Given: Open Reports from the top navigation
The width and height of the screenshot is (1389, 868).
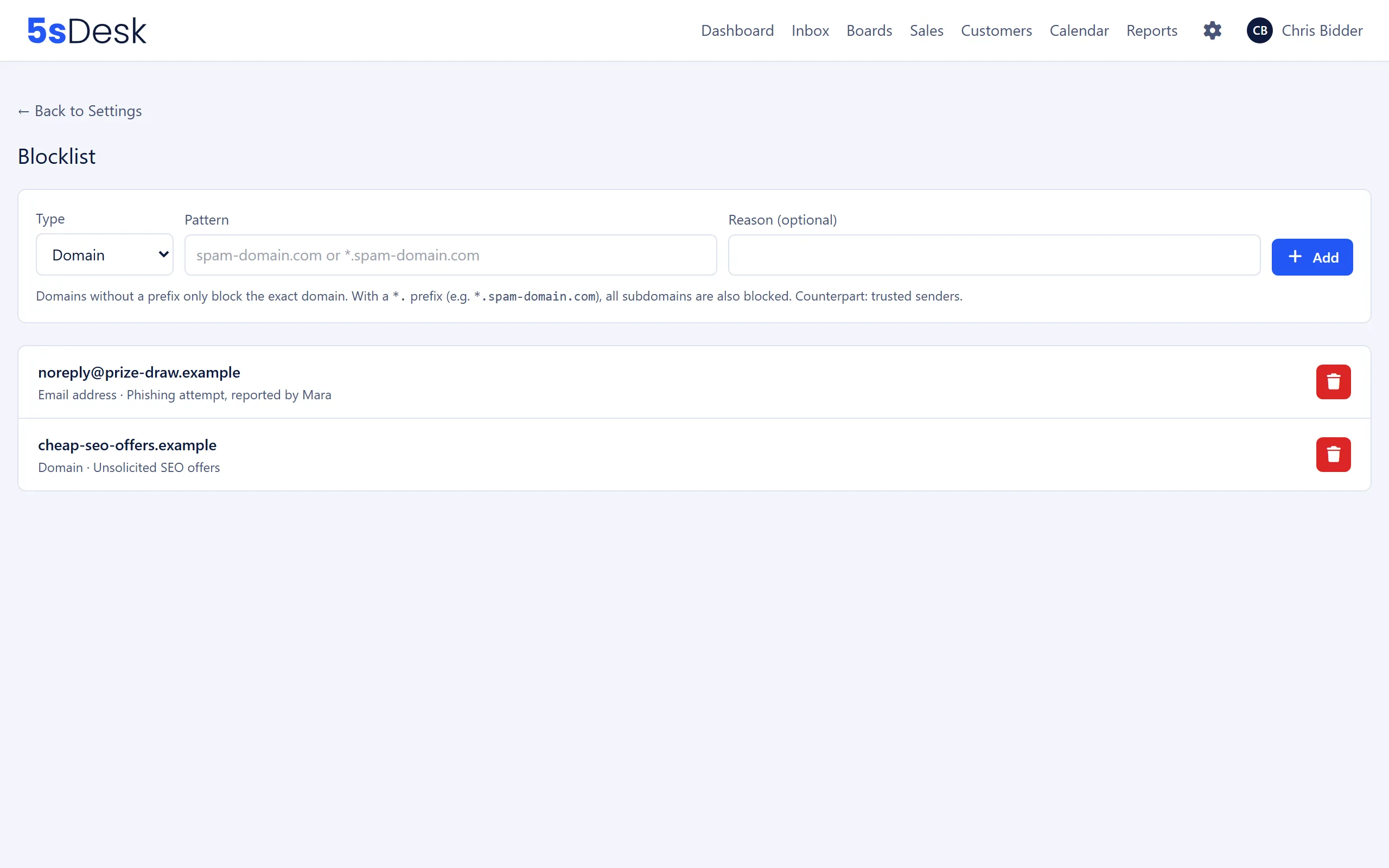Looking at the screenshot, I should [x=1151, y=30].
